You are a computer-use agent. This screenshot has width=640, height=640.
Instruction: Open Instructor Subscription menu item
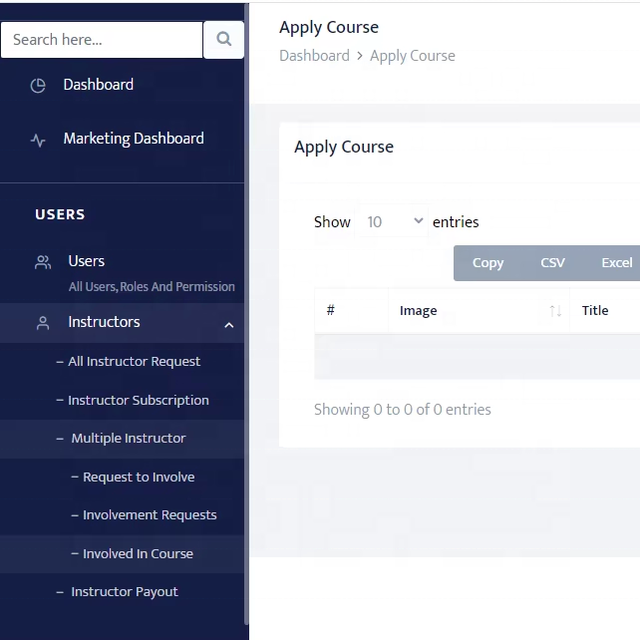[138, 400]
